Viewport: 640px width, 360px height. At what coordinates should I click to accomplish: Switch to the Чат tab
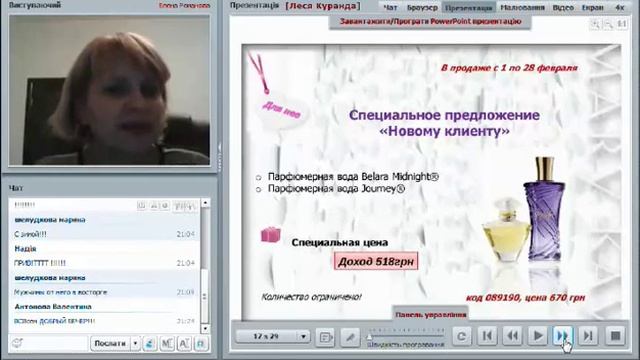(x=390, y=7)
